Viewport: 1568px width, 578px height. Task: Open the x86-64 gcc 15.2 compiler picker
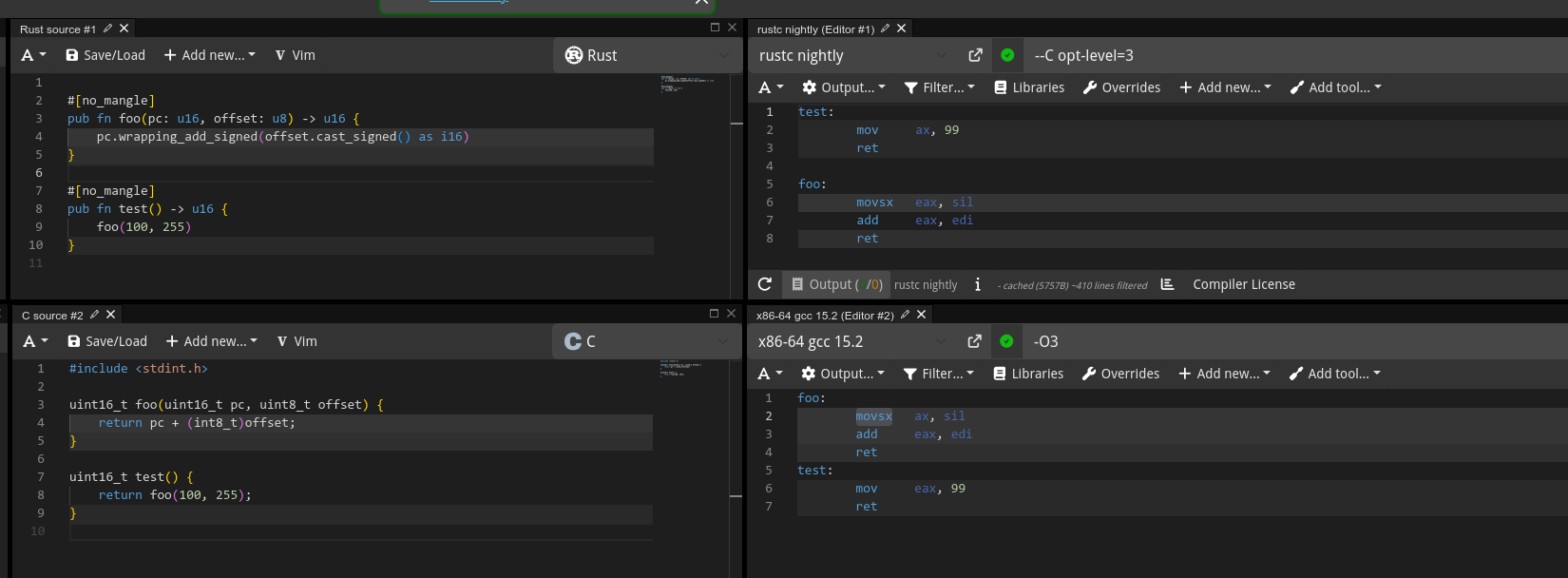click(852, 341)
